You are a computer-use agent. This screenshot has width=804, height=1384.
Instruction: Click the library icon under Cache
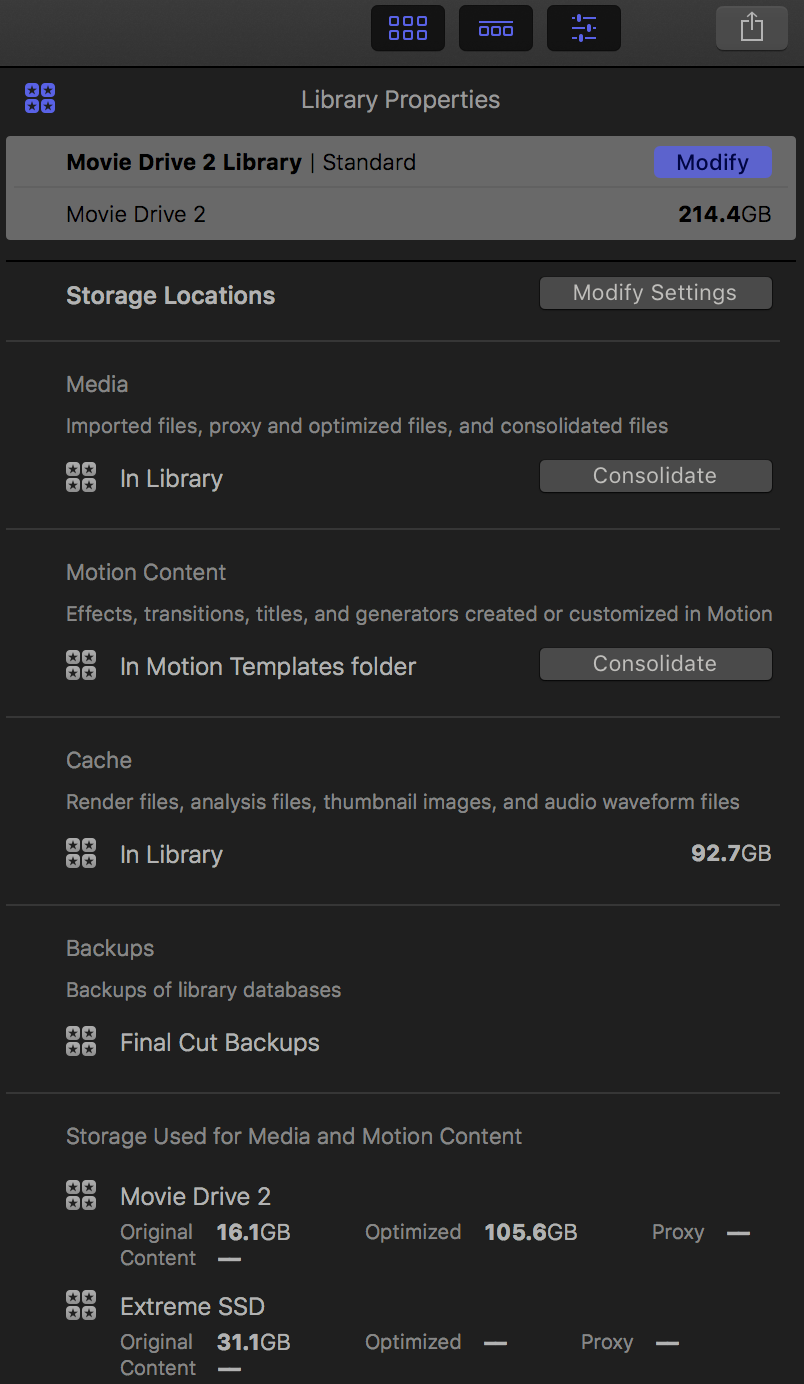[x=81, y=854]
